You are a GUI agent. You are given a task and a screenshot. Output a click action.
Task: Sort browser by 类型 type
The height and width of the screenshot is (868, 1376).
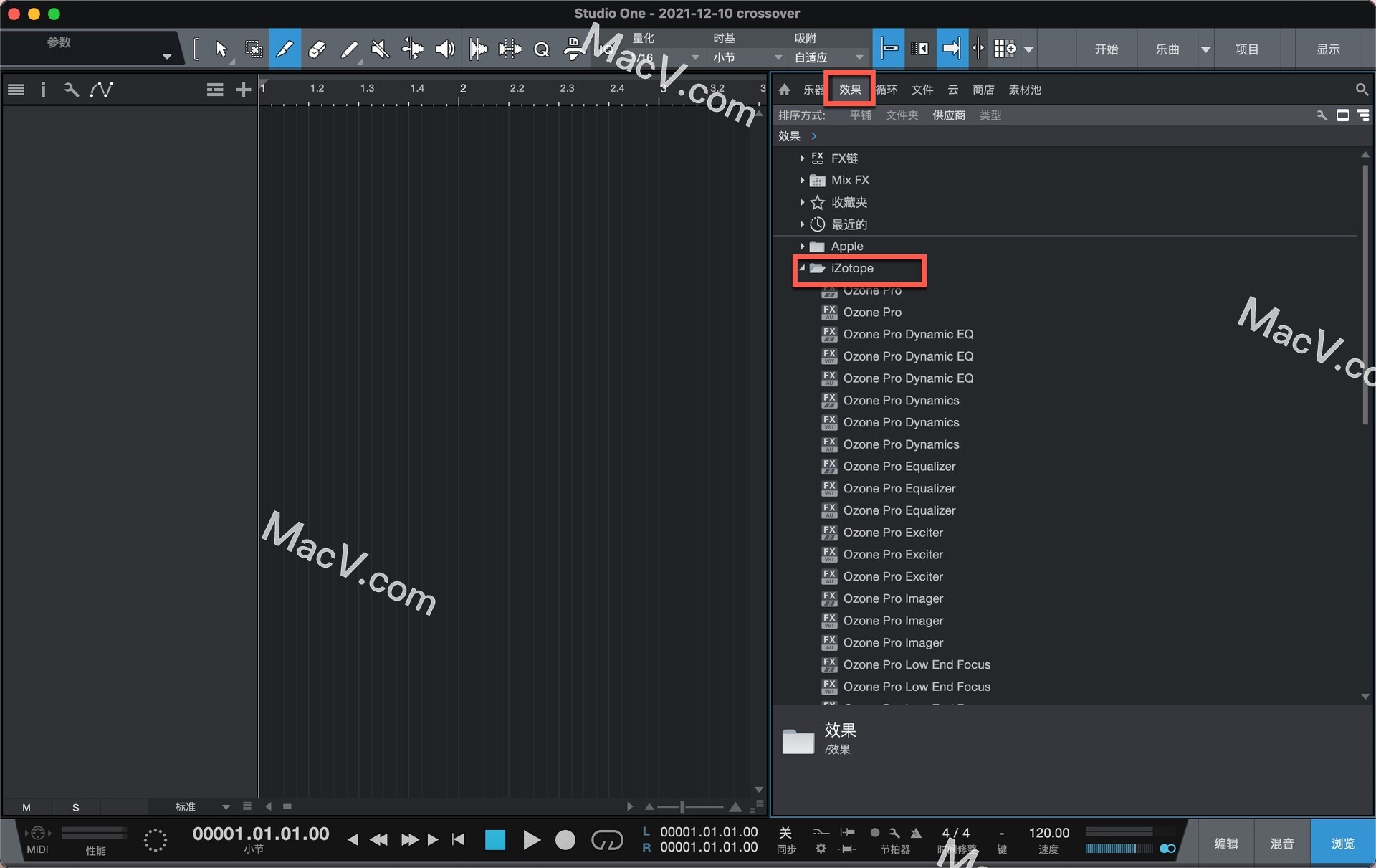click(x=990, y=115)
